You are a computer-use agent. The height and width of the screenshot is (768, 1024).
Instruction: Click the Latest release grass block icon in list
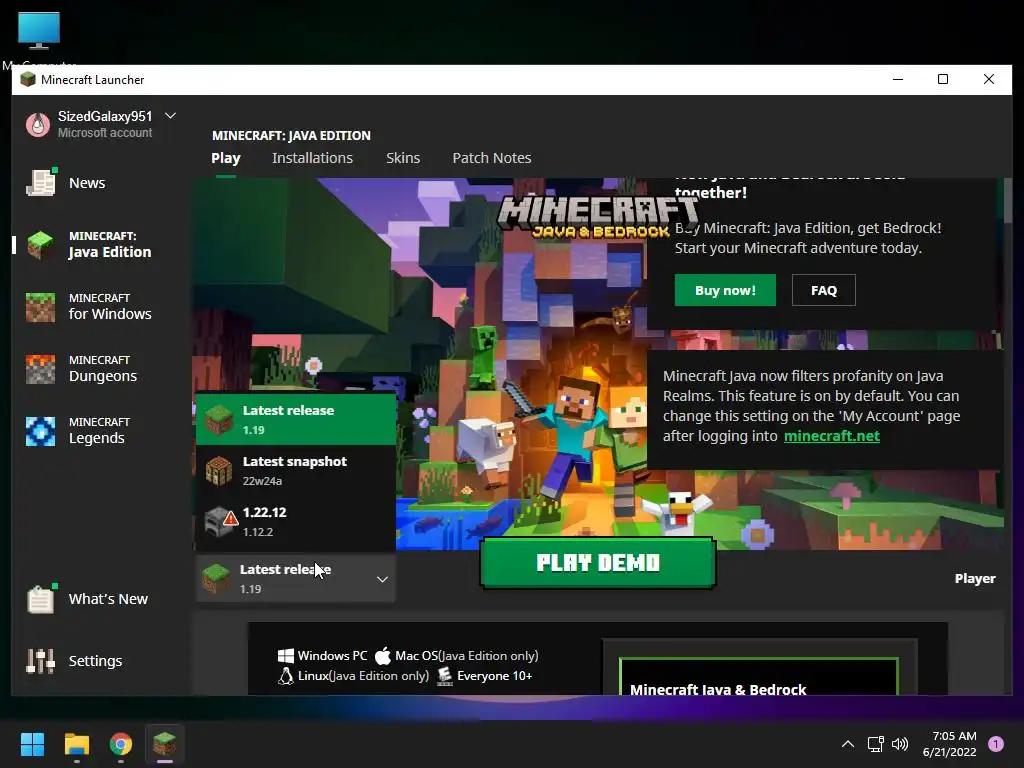(x=219, y=419)
